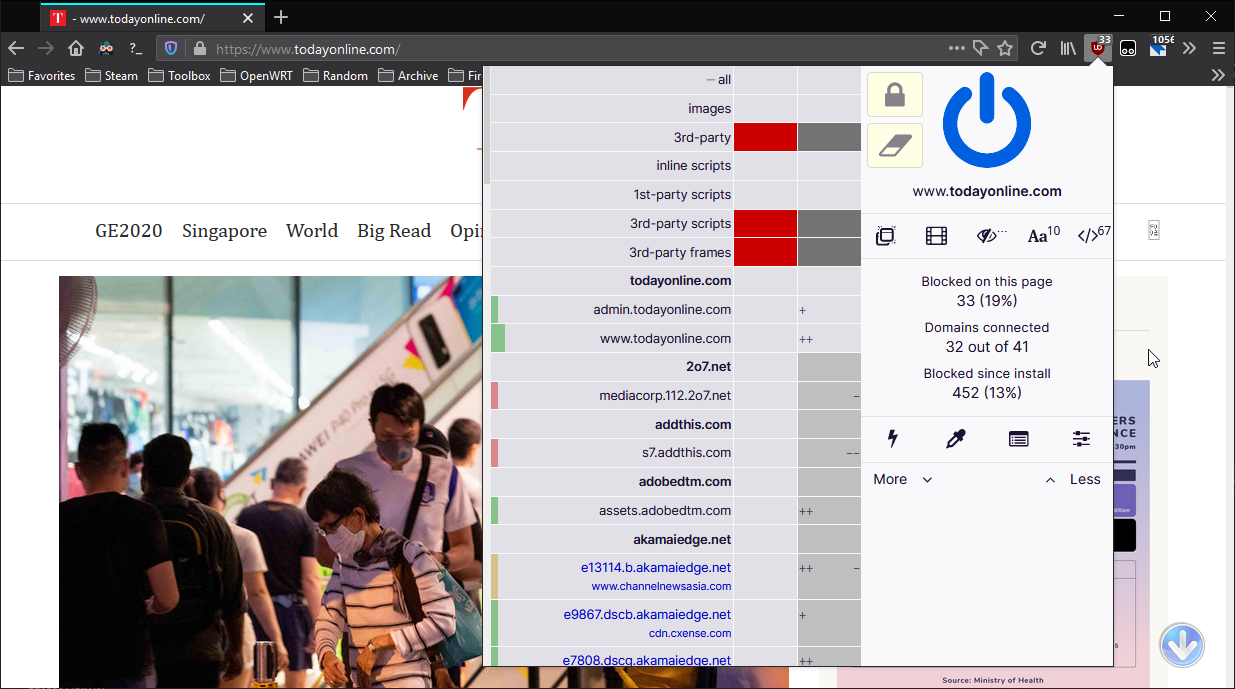Open a new tab with plus button

click(x=281, y=17)
